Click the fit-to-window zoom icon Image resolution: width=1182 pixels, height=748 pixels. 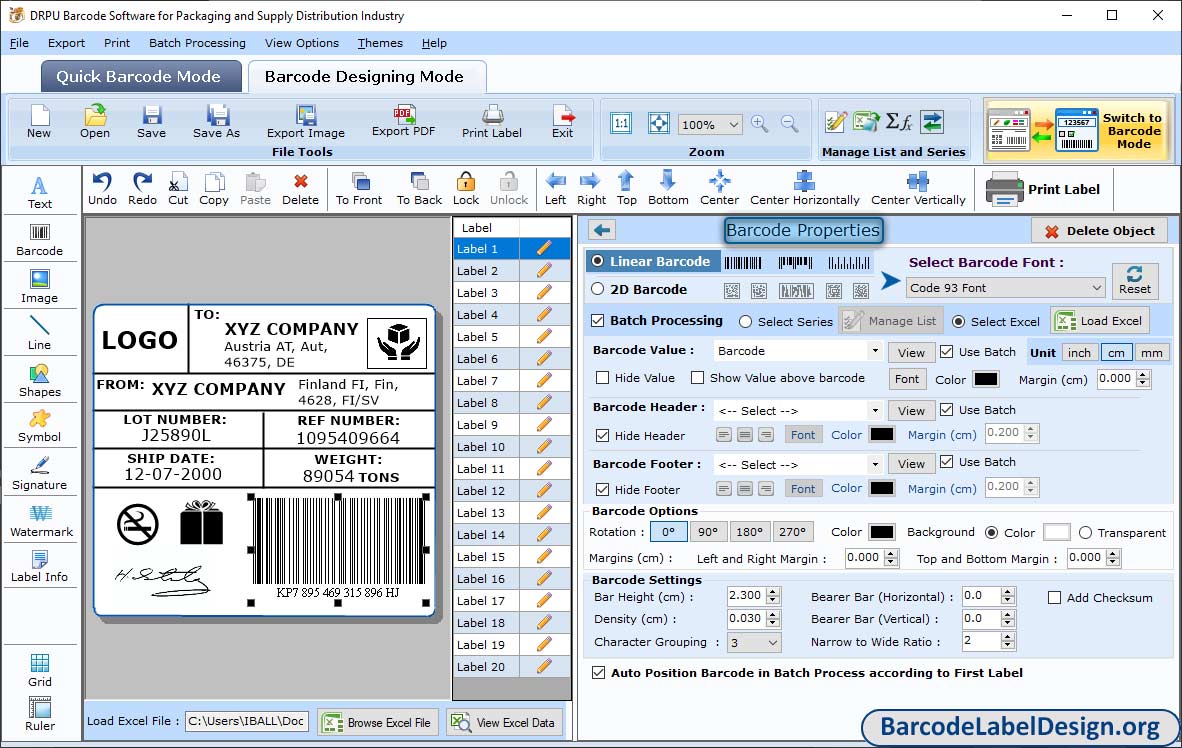(659, 124)
